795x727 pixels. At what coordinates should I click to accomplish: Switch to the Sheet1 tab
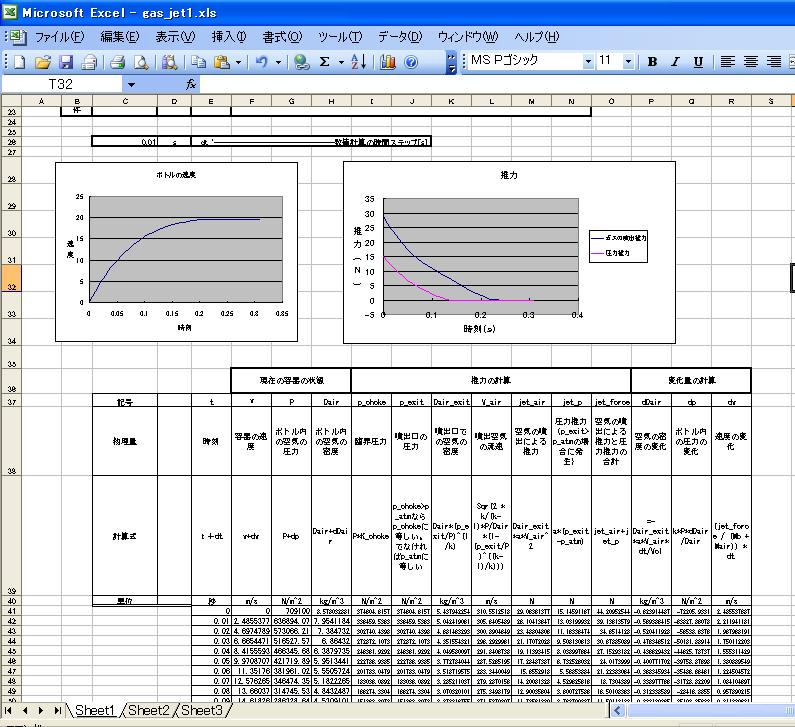pyautogui.click(x=95, y=710)
